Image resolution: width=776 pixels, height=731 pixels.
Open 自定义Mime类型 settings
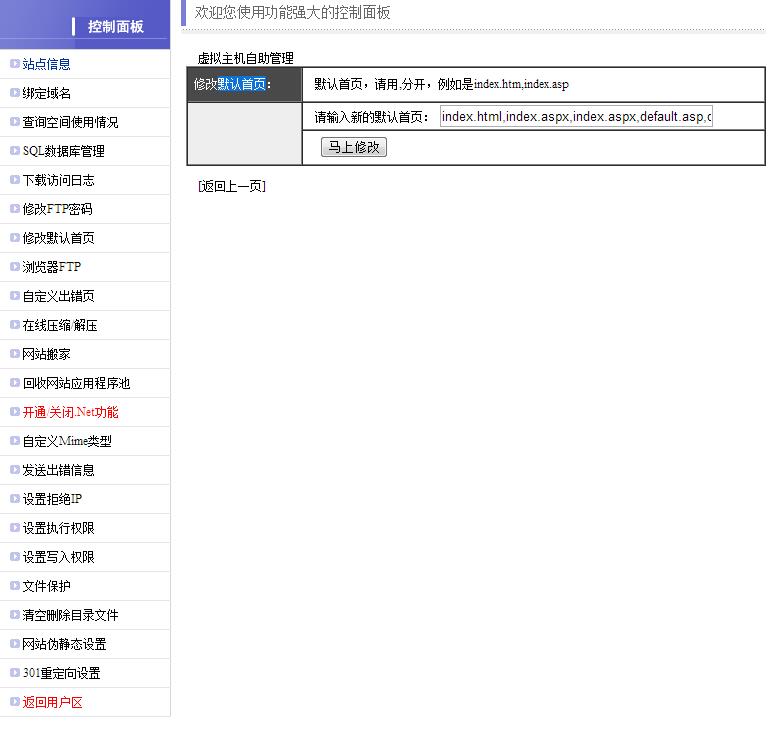(67, 441)
